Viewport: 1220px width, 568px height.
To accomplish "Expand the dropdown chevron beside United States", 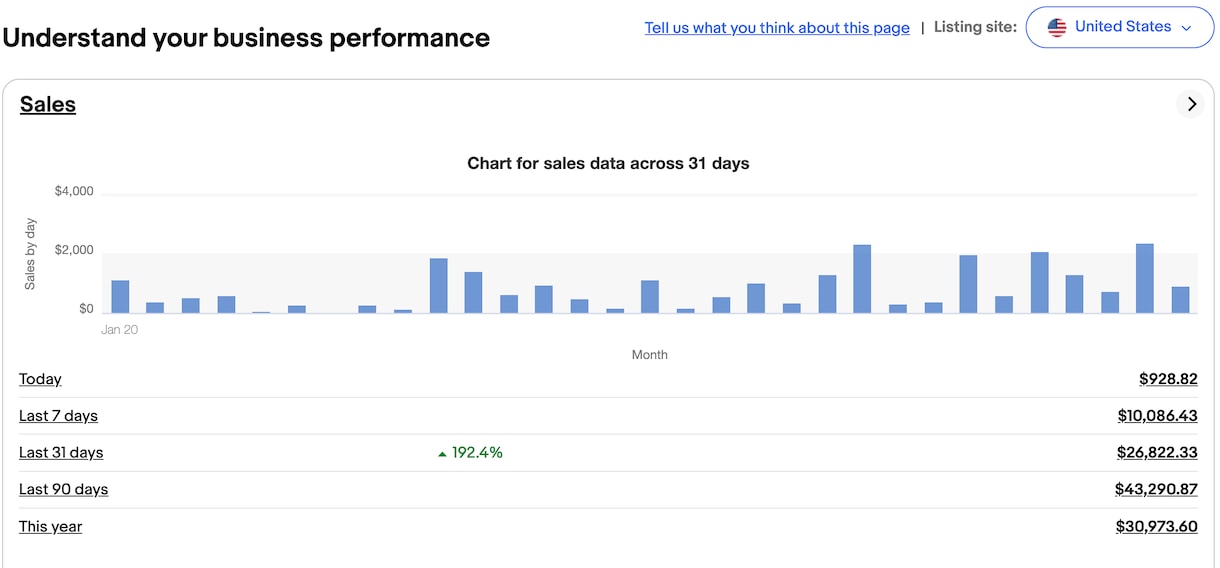I will pyautogui.click(x=1187, y=28).
